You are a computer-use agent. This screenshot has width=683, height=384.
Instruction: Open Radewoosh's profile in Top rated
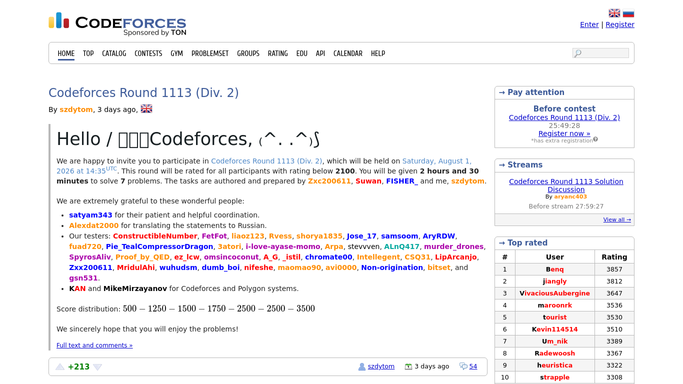tap(555, 353)
